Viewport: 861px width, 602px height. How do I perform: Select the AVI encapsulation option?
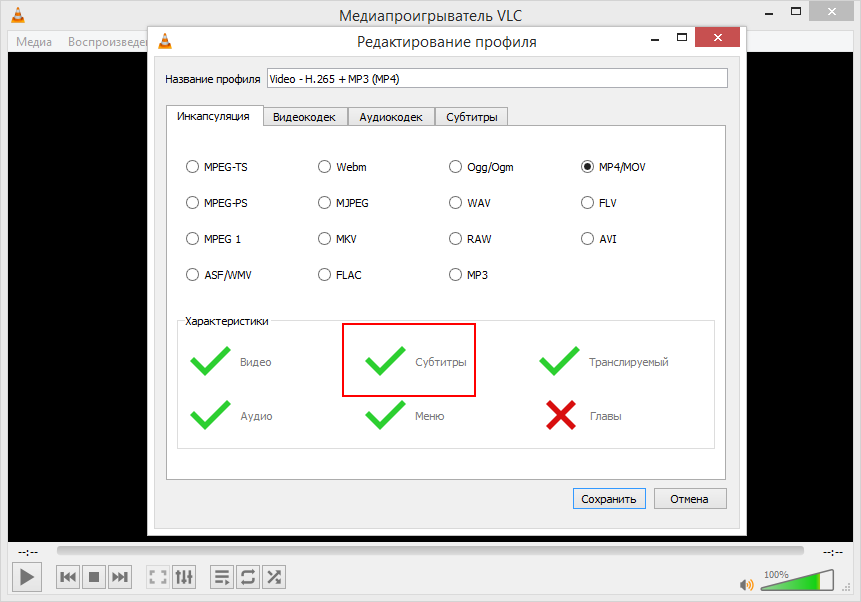tap(599, 239)
